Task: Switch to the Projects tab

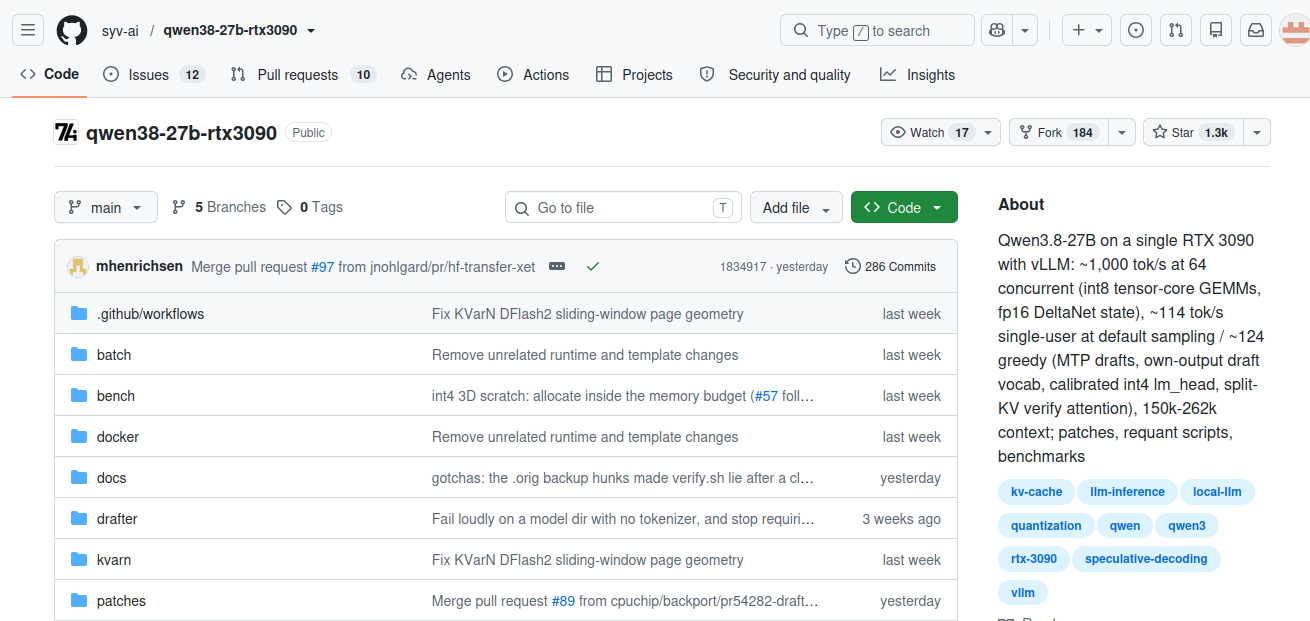Action: pyautogui.click(x=634, y=74)
